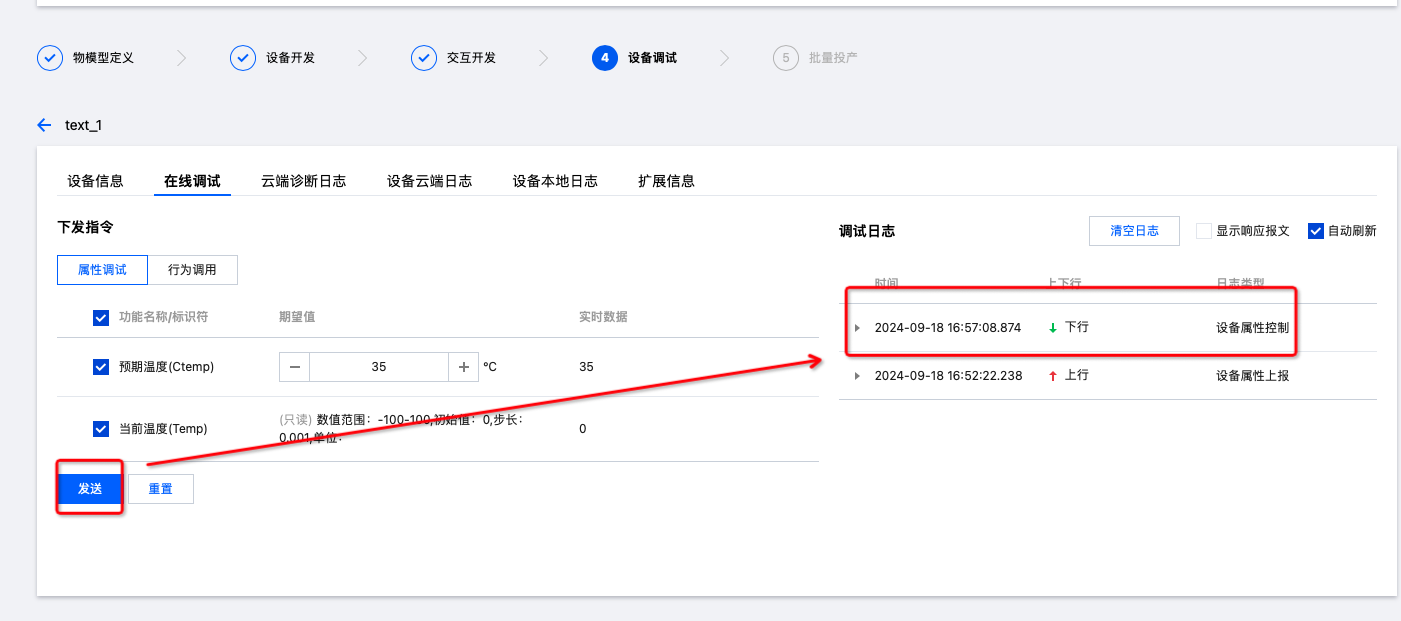The width and height of the screenshot is (1401, 621).
Task: Click step 4 设备调试 circle icon
Action: tap(605, 58)
